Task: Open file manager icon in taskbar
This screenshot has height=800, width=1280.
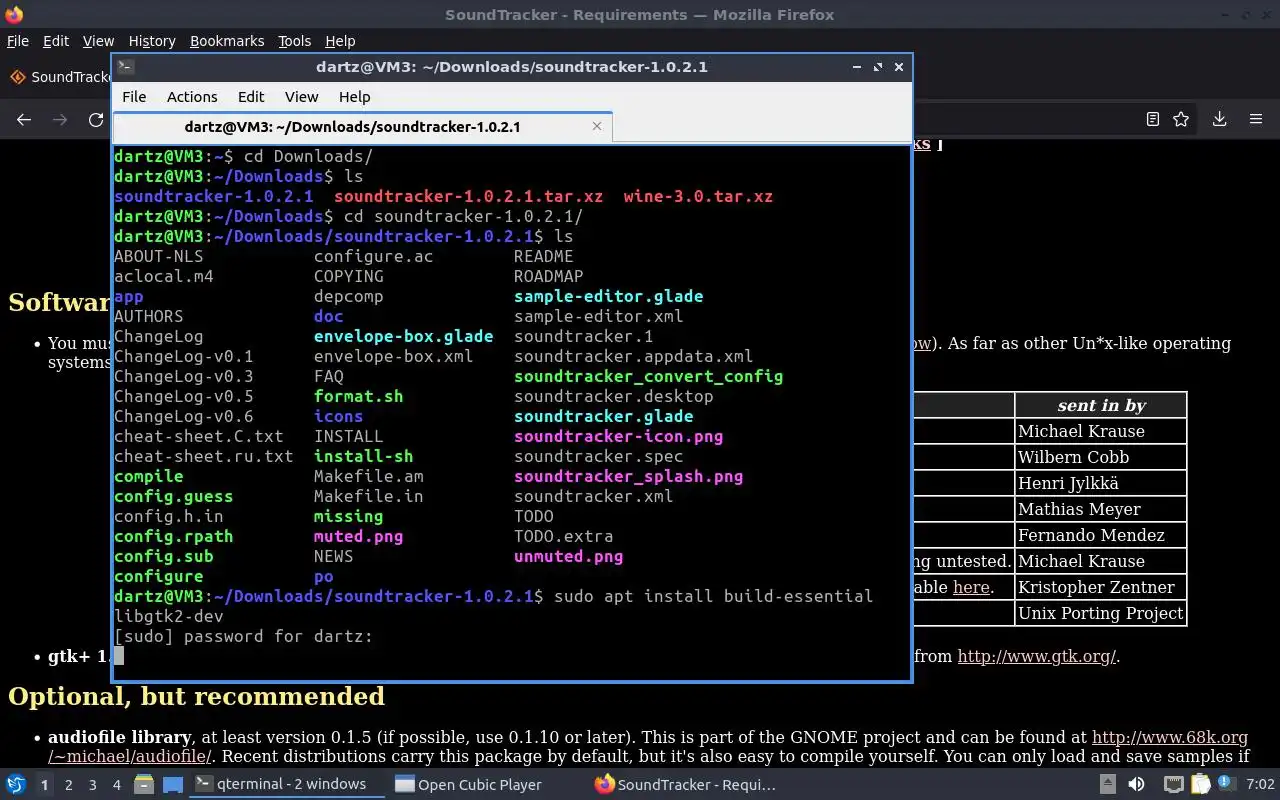Action: coord(143,784)
